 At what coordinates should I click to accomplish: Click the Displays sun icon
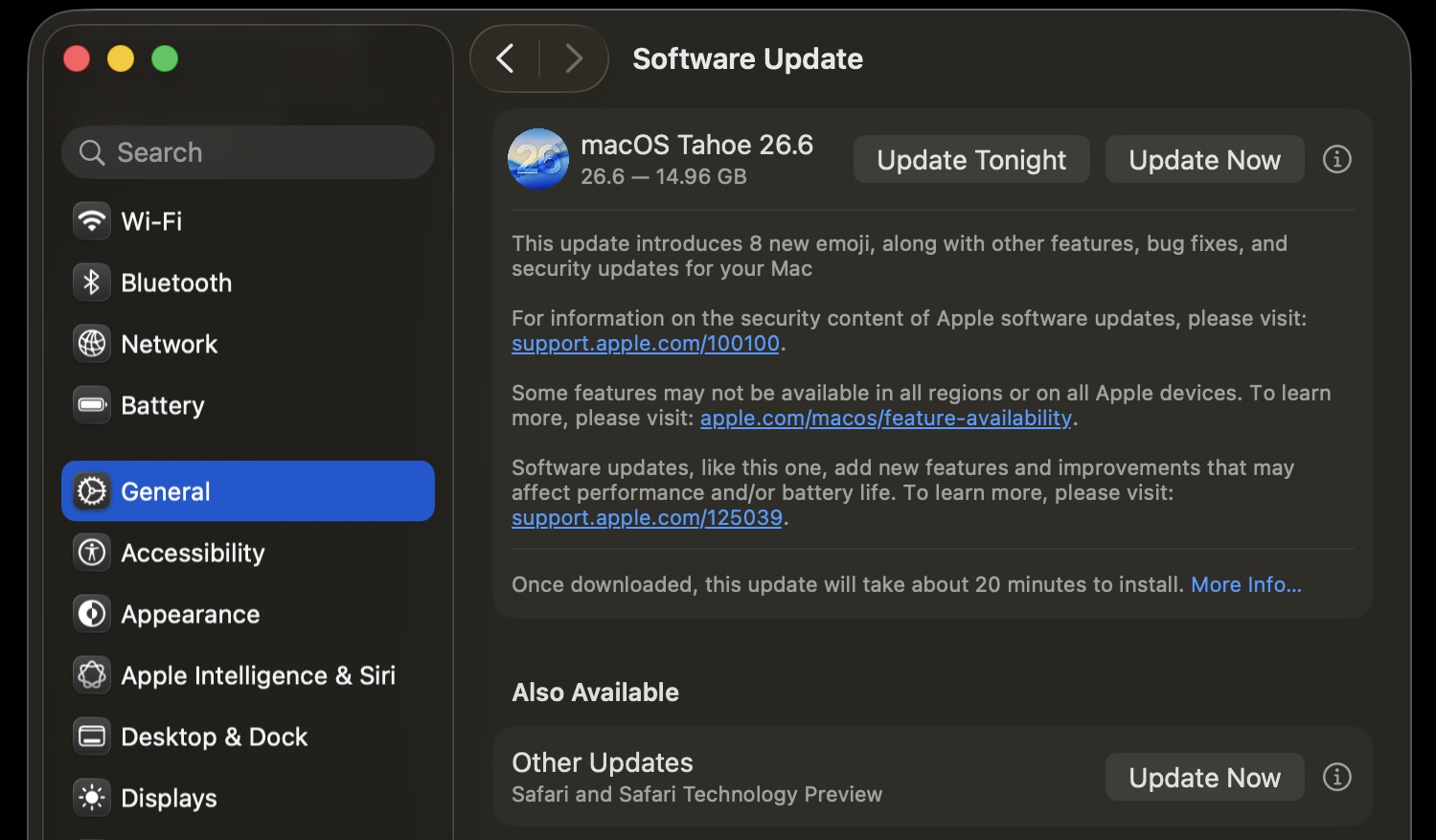click(92, 798)
